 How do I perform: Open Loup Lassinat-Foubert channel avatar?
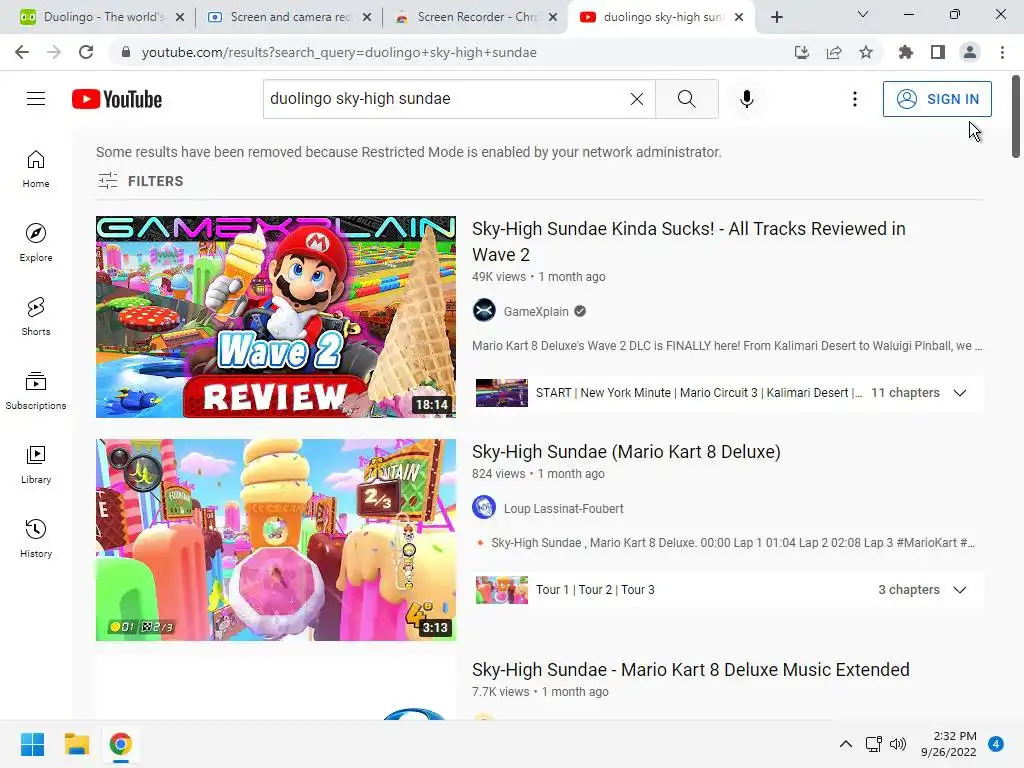(x=484, y=507)
